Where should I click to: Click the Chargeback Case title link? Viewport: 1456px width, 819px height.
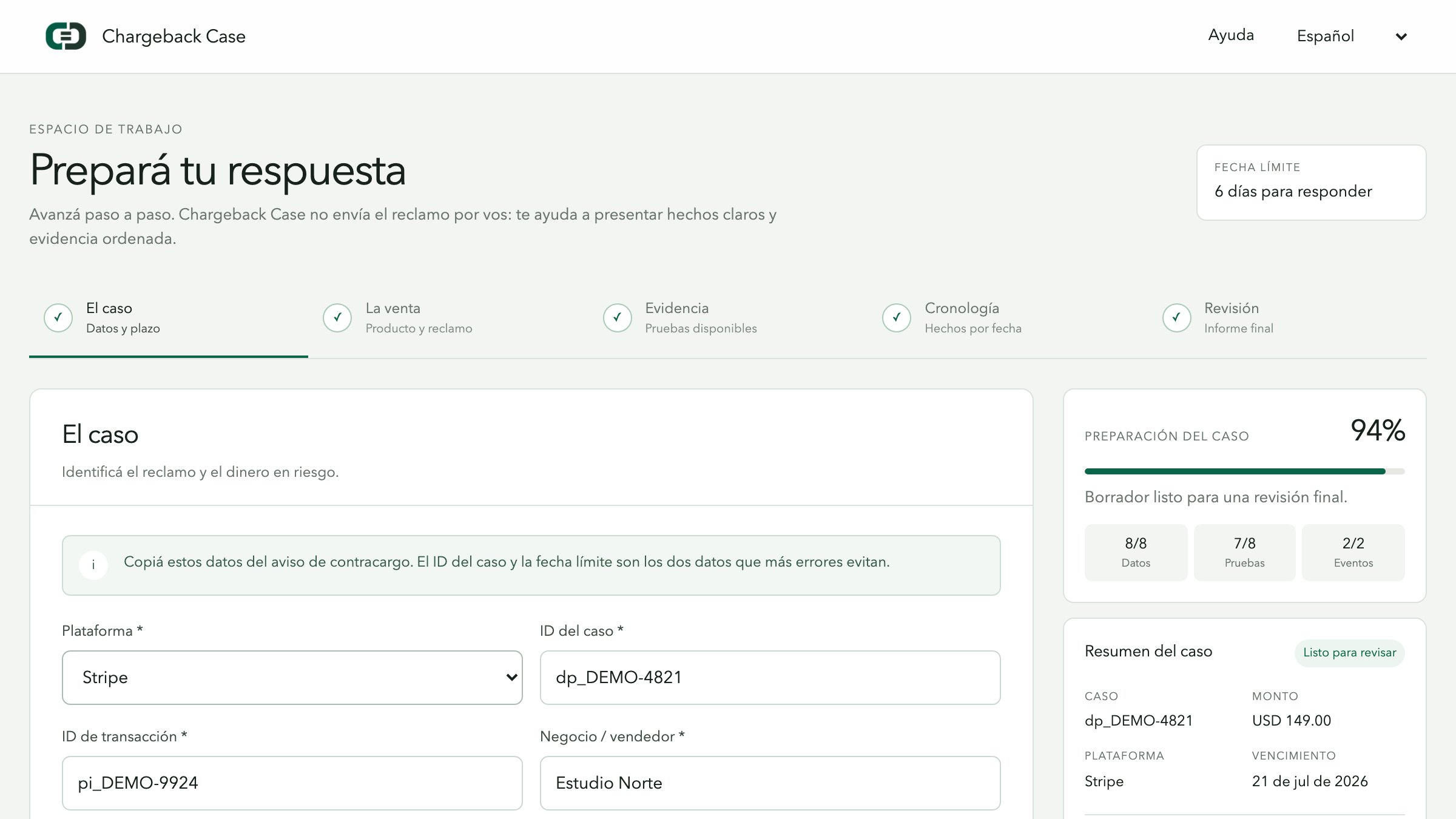[174, 36]
